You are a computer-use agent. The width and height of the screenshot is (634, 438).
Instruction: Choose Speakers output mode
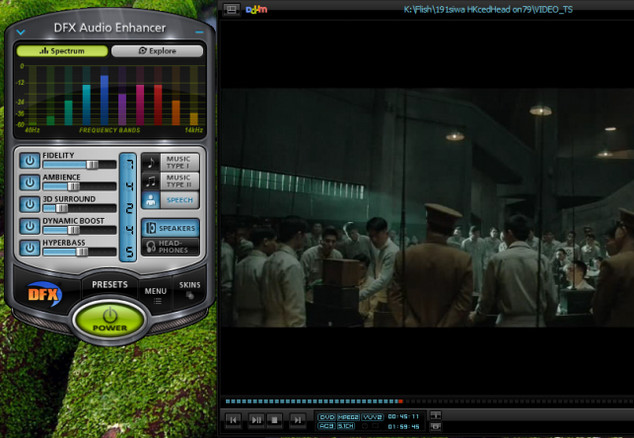170,228
